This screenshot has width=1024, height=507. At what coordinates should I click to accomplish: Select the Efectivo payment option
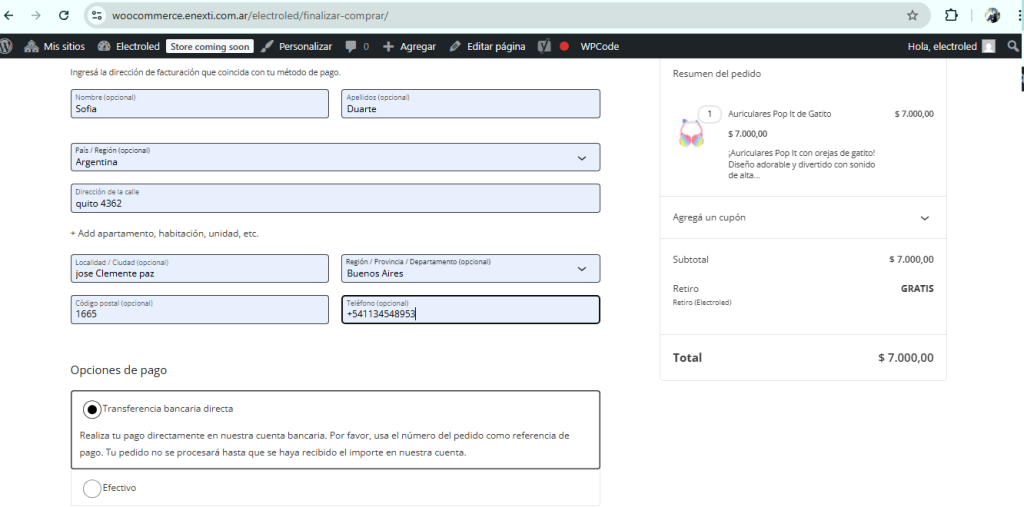pos(93,488)
